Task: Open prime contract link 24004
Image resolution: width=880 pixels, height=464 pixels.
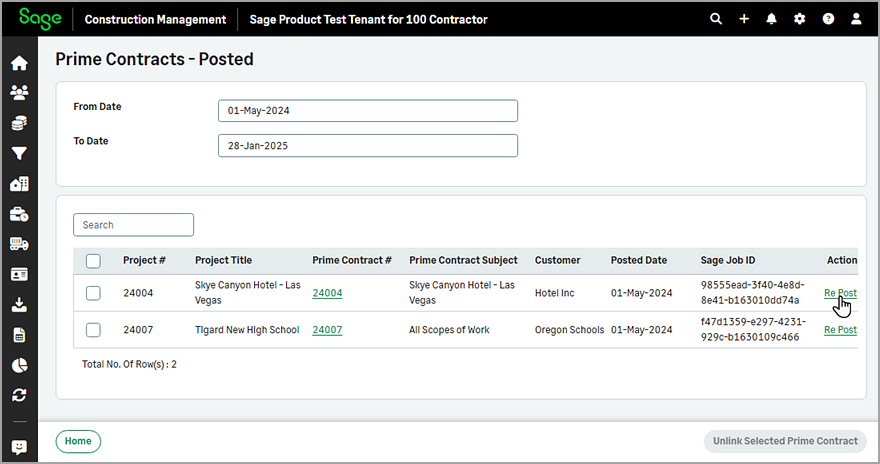Action: (327, 293)
